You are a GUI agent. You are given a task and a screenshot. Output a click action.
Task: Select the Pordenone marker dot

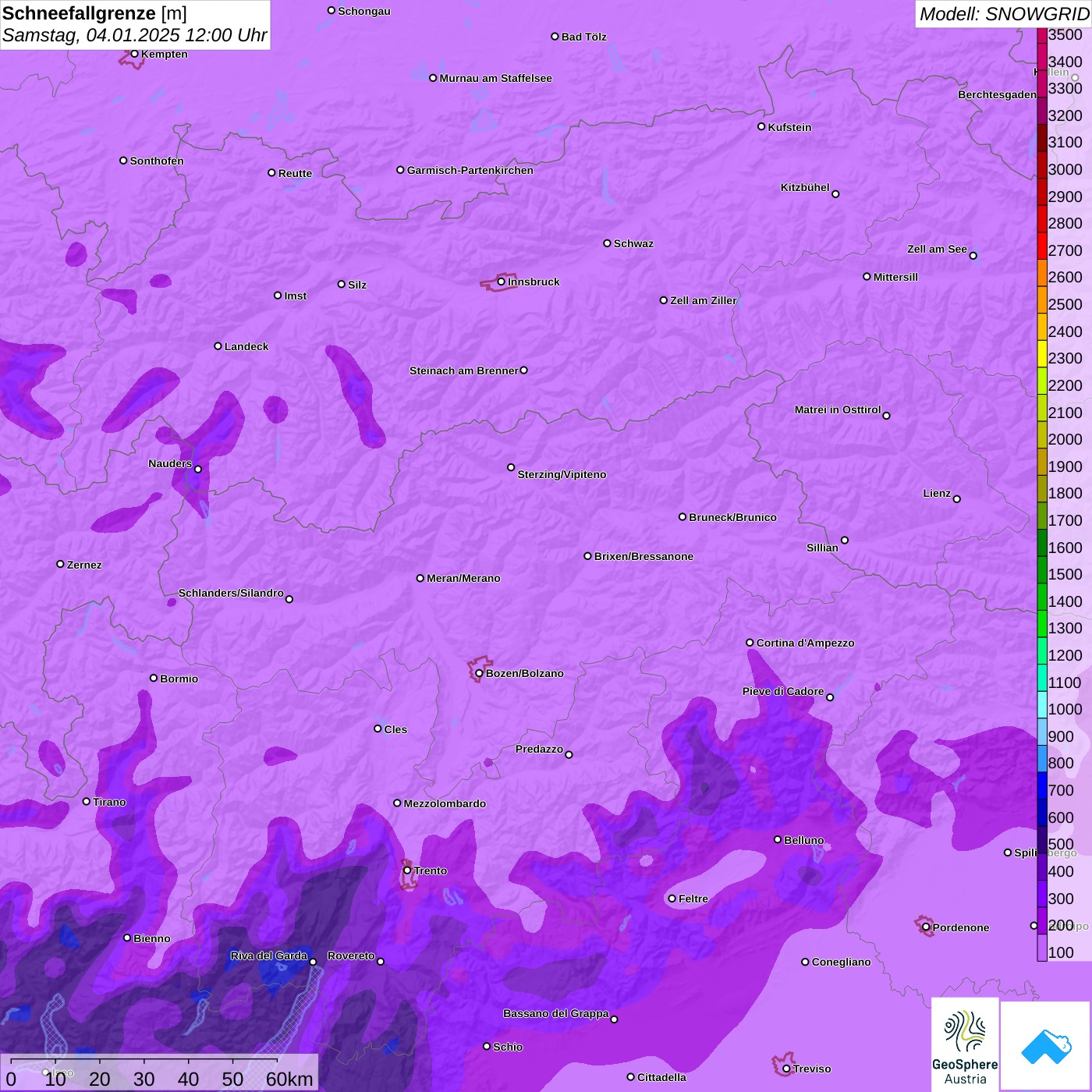tap(926, 927)
